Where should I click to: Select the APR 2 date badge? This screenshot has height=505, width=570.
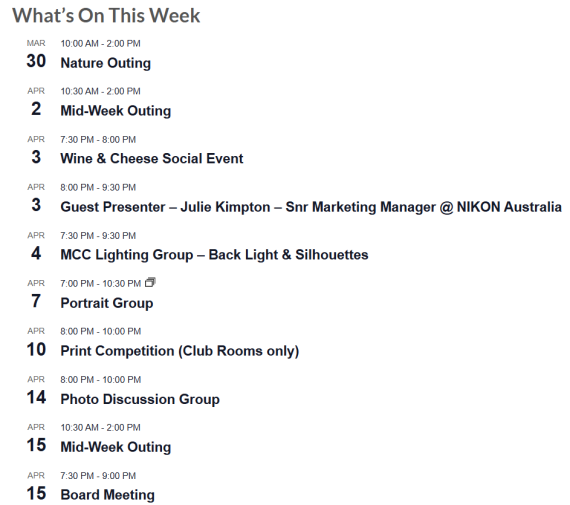point(36,103)
